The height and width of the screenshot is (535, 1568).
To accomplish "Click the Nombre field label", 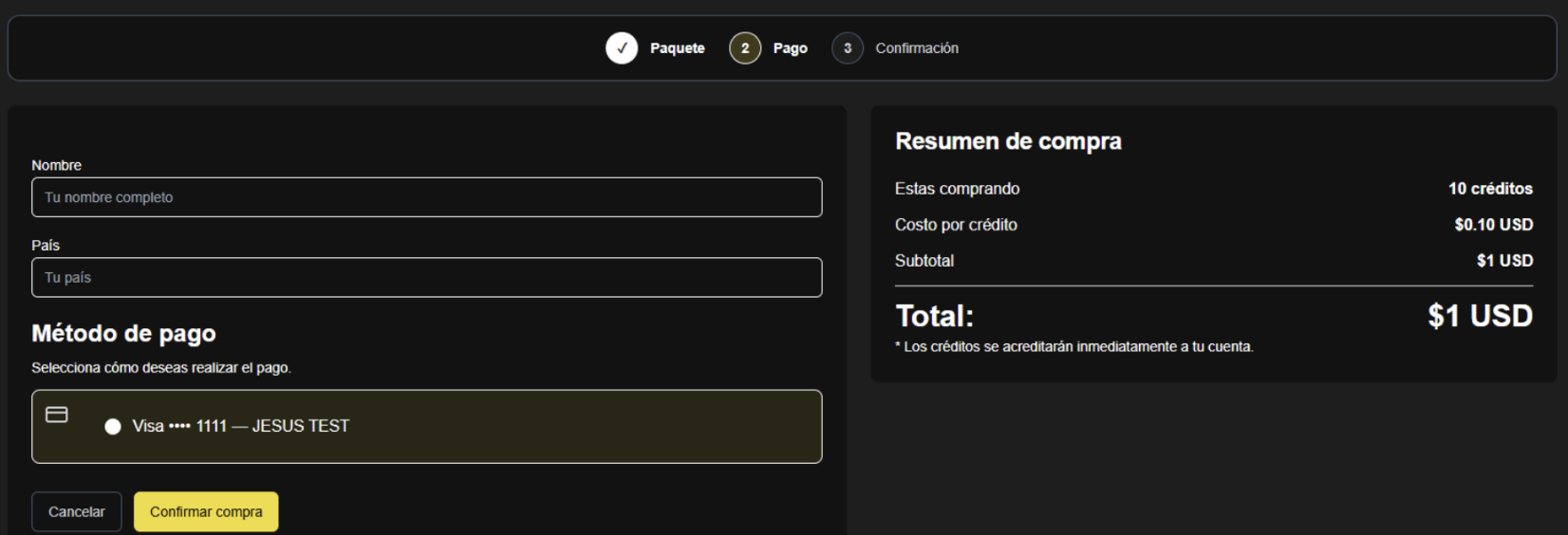I will pos(56,165).
